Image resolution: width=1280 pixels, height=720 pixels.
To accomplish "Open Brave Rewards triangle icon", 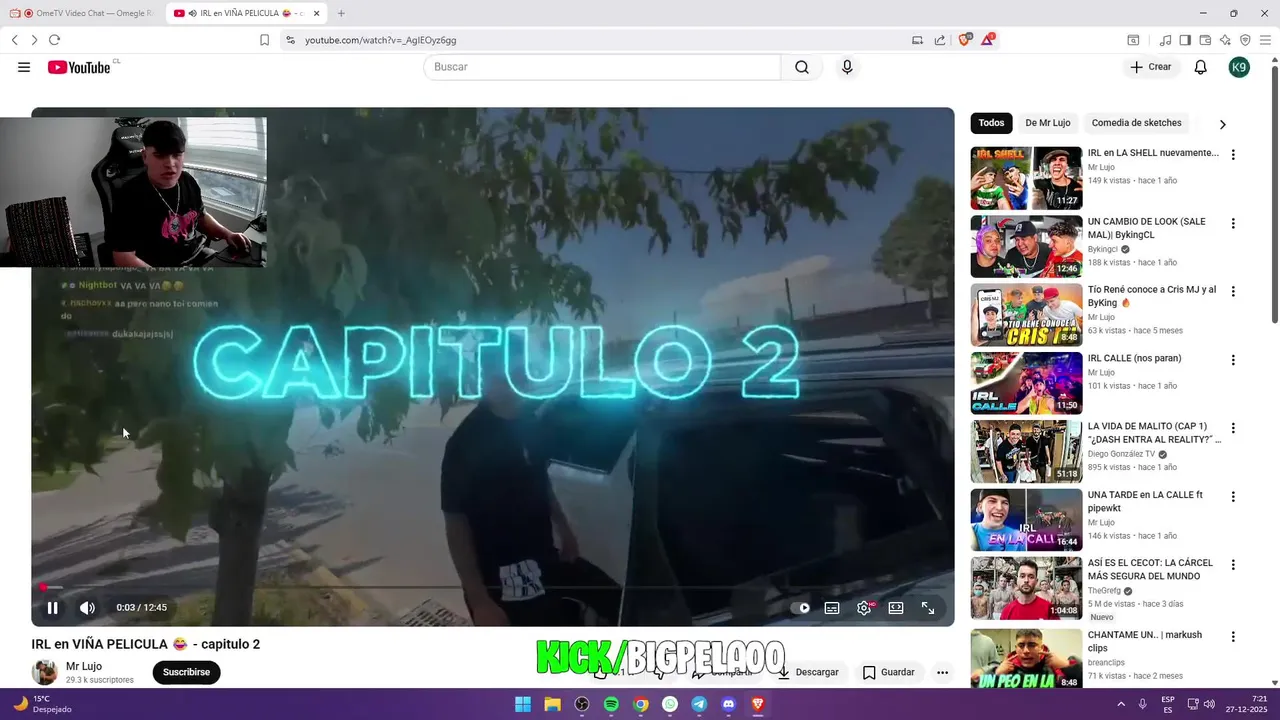I will [988, 40].
